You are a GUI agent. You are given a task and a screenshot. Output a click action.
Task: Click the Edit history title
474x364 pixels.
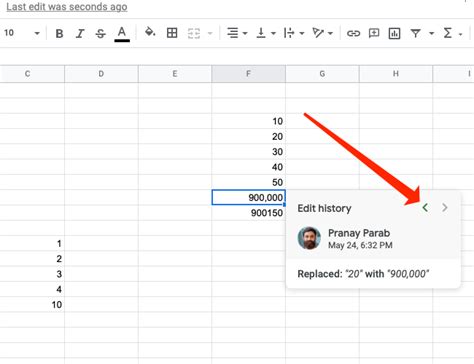pyautogui.click(x=324, y=208)
